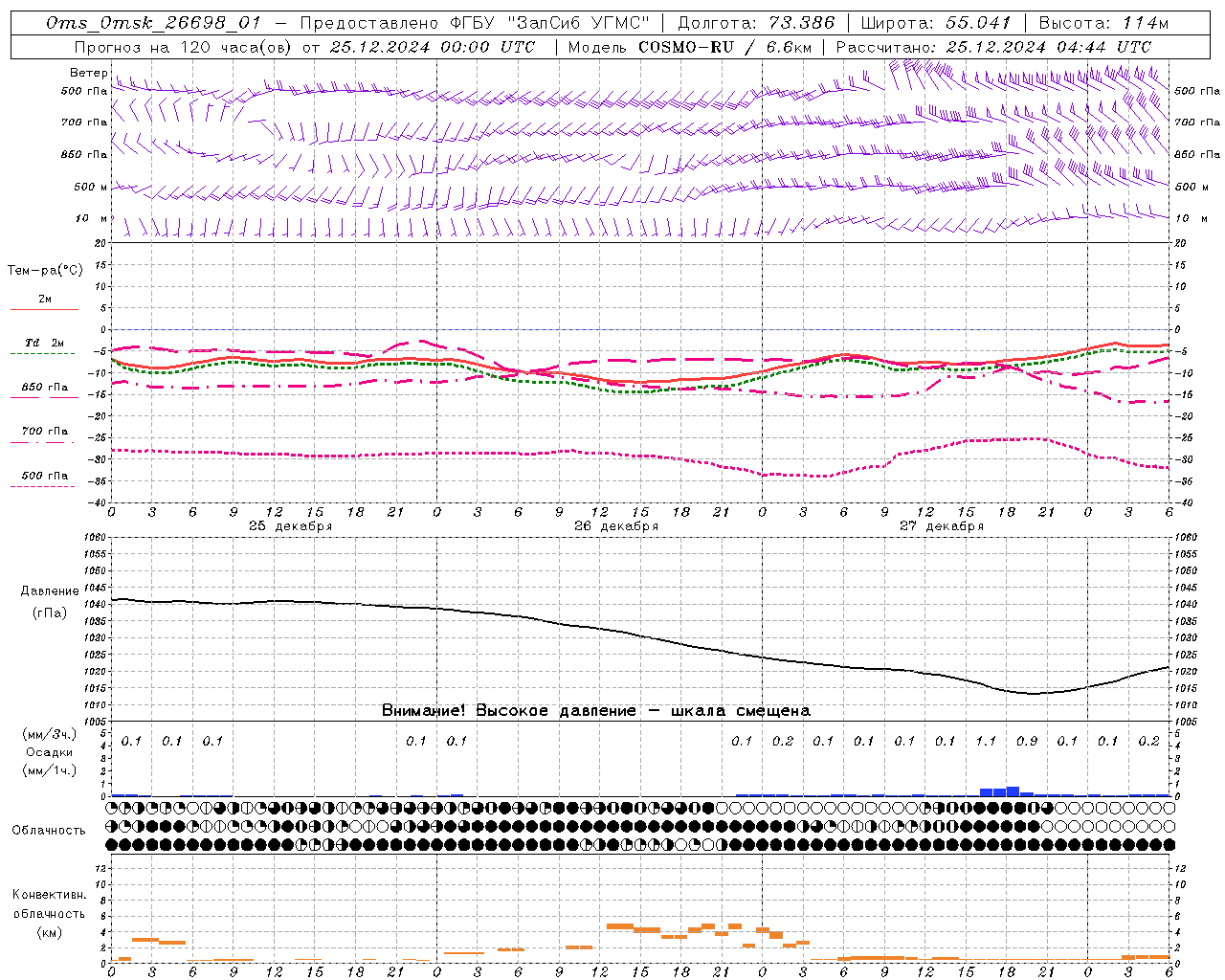This screenshot has width=1225, height=980.
Task: Click the (мм/3ч.) precipitation unit label
Action: (50, 734)
